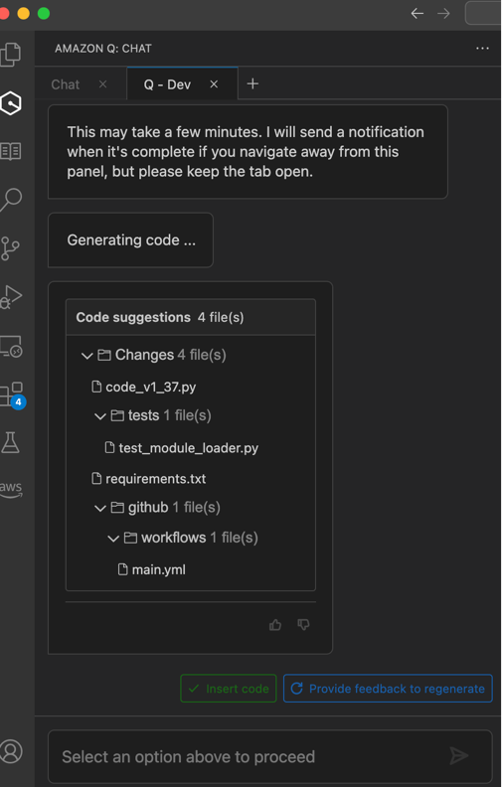Go back with the left arrow

tap(417, 13)
